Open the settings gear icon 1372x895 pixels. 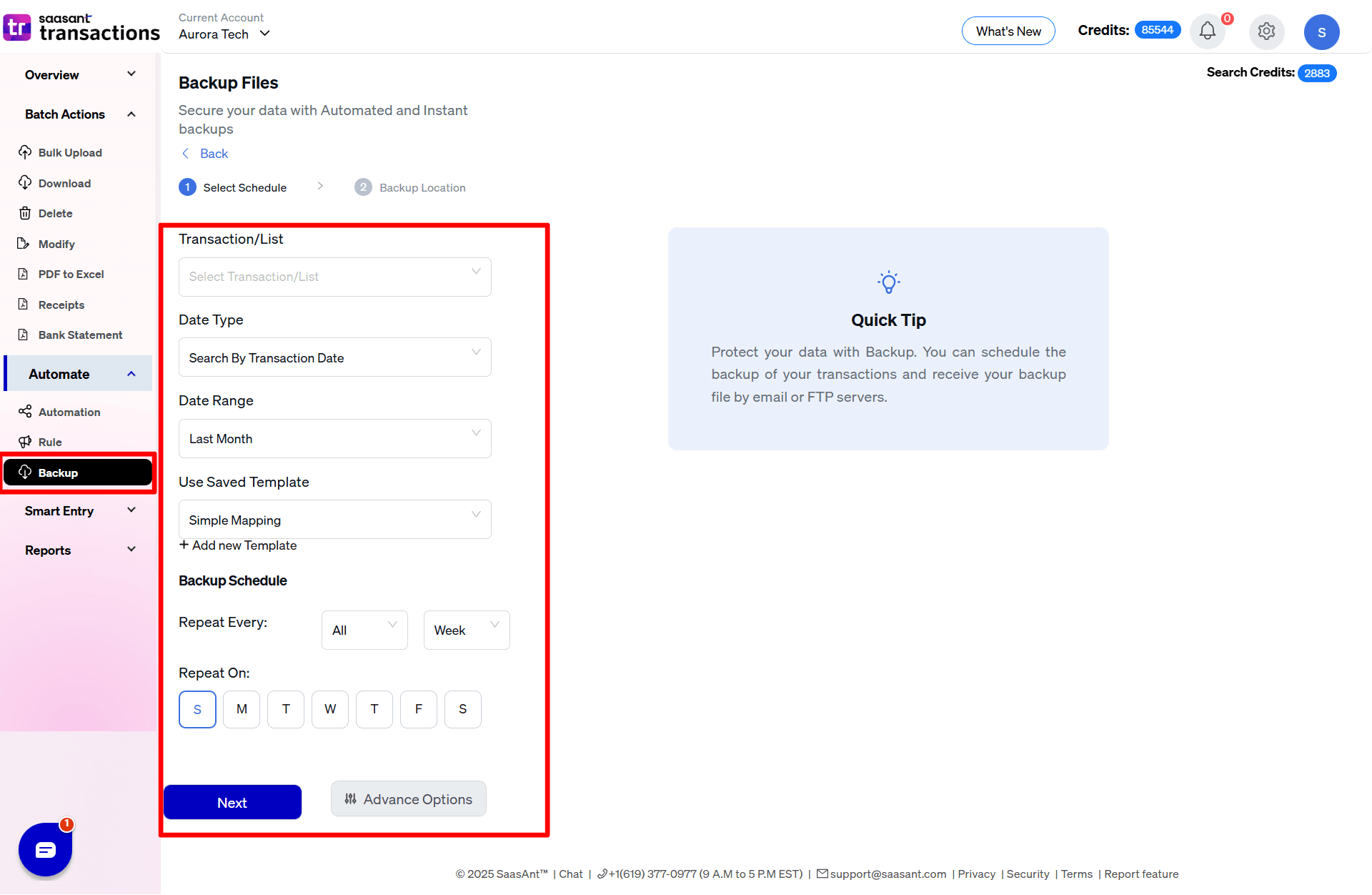pos(1266,31)
